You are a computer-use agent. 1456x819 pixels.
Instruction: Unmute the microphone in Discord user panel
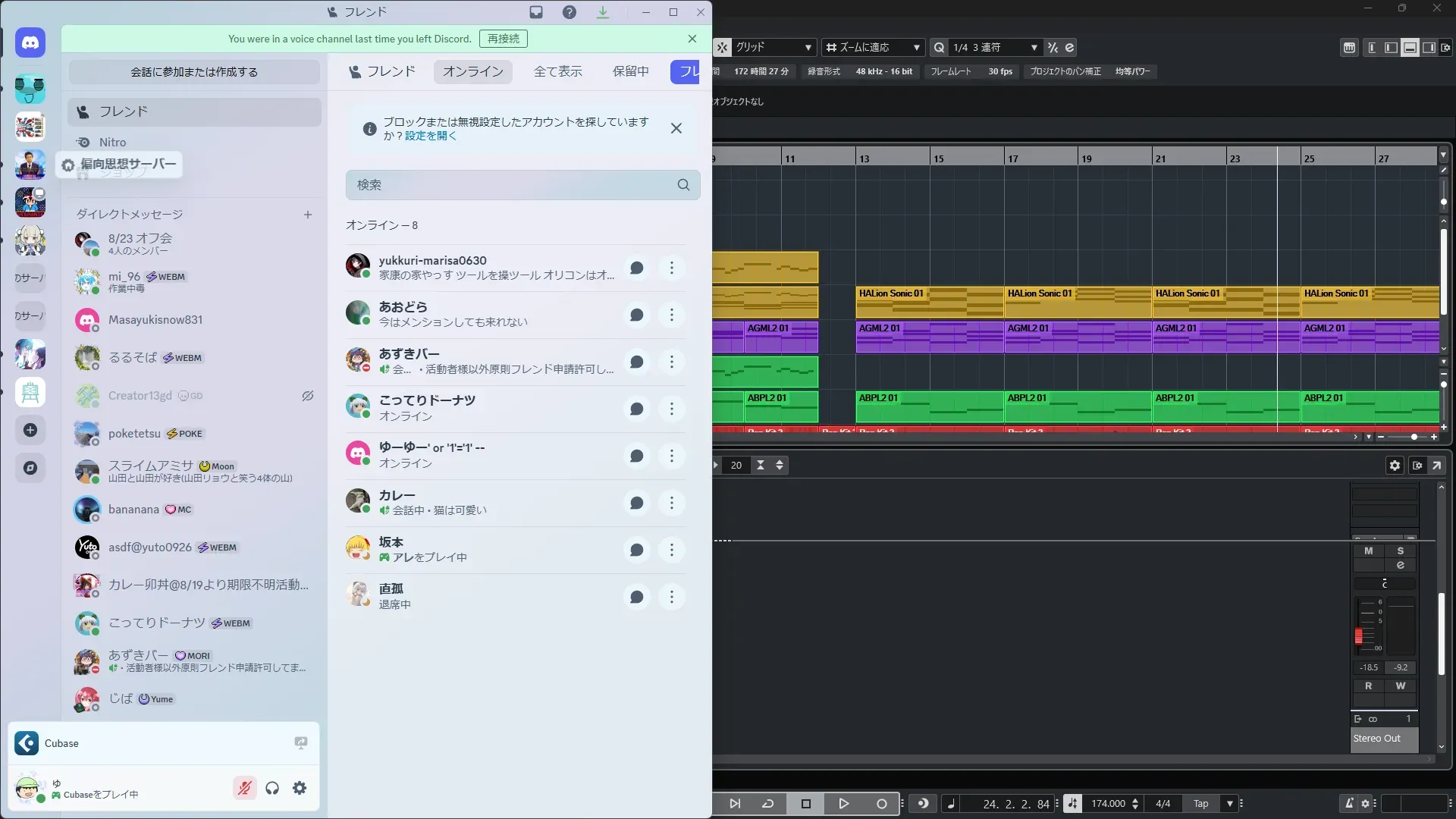[x=244, y=788]
